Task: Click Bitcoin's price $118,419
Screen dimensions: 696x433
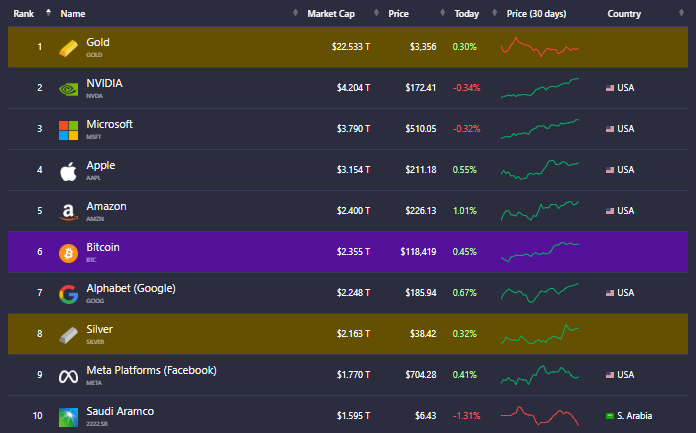Action: (x=418, y=252)
